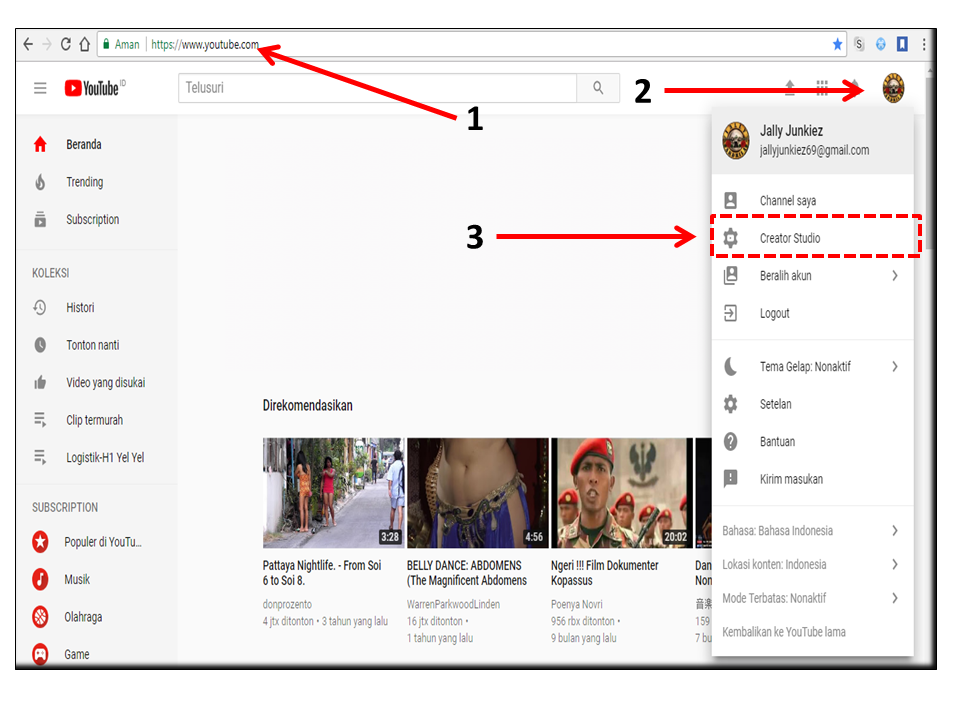960x720 pixels.
Task: Reload the page with refresh icon
Action: click(x=66, y=44)
